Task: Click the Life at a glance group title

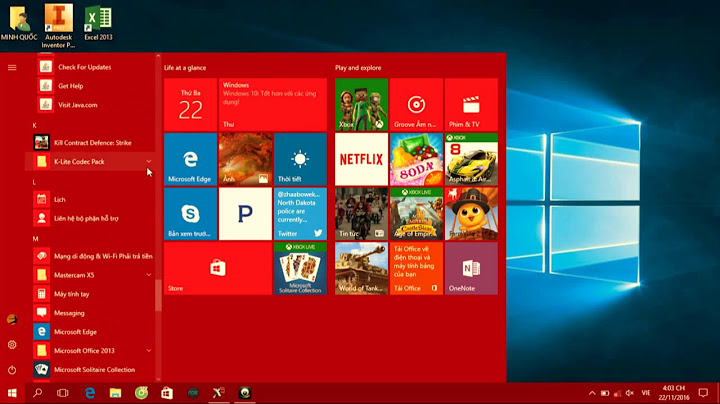Action: click(x=185, y=68)
